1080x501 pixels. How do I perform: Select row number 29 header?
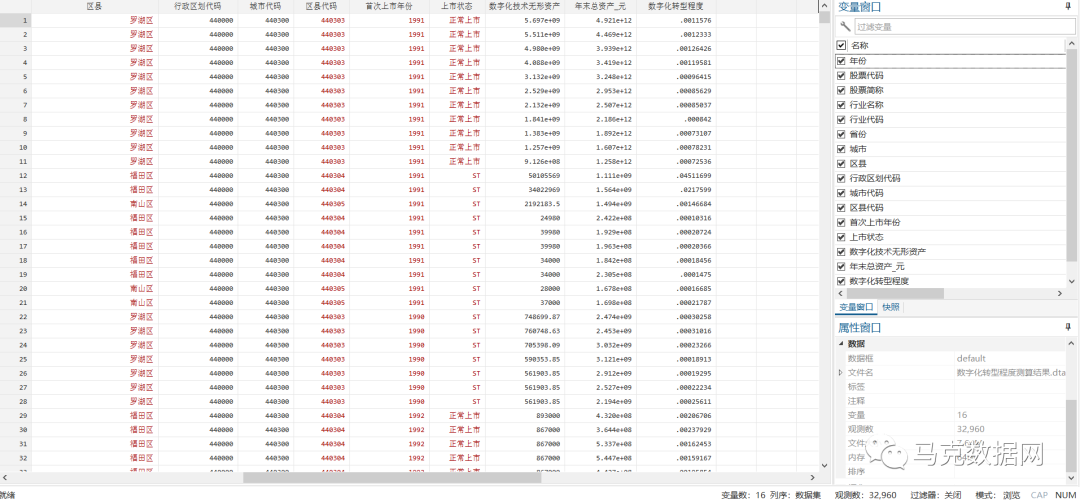16,416
